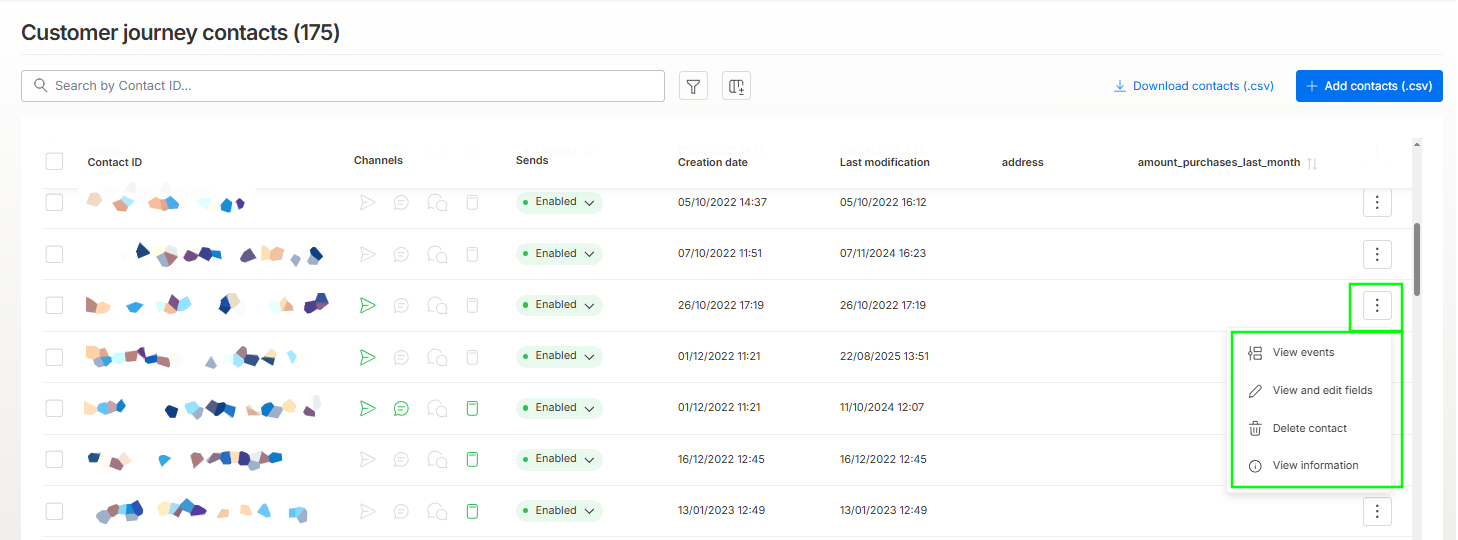Click green device icon in 13/01/2023 12:49 row
Image resolution: width=1458 pixels, height=540 pixels.
(x=473, y=511)
